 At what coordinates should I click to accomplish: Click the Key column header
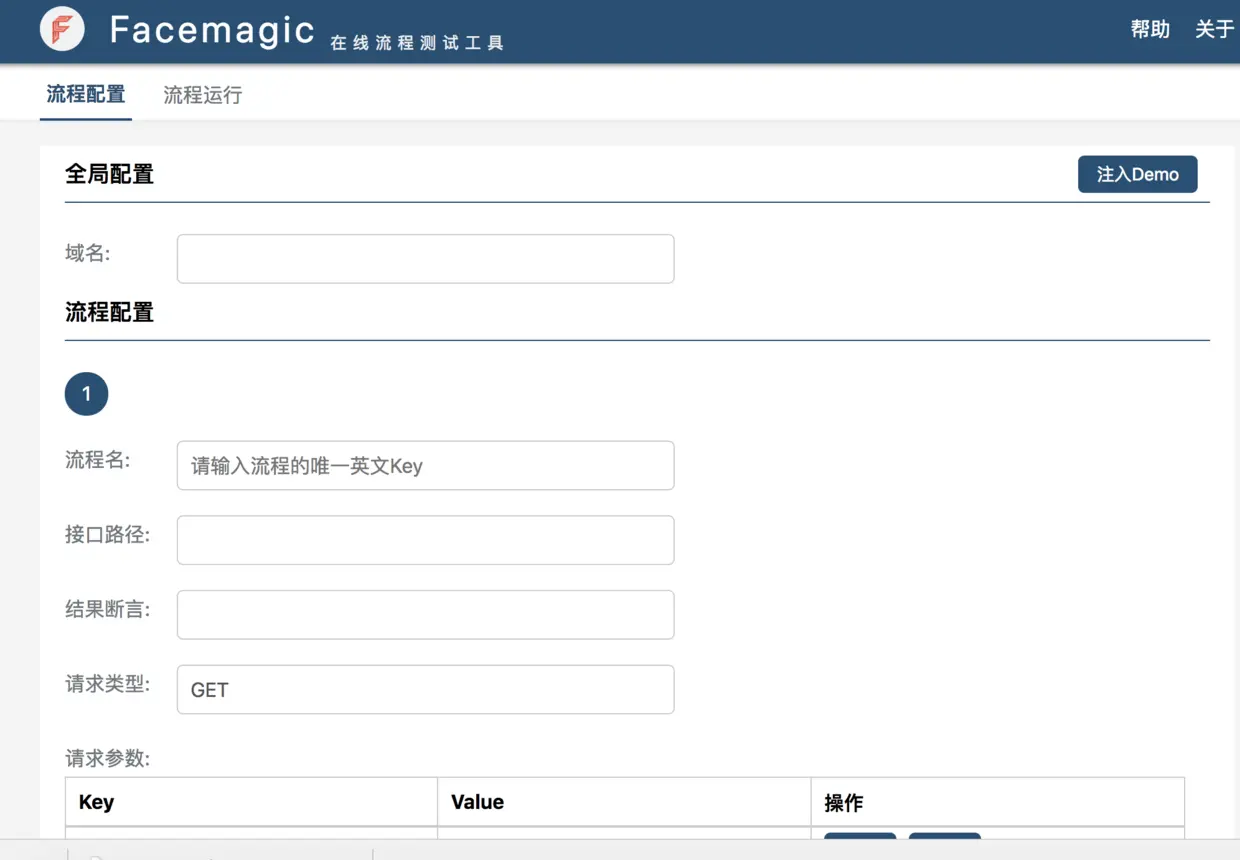coord(251,802)
